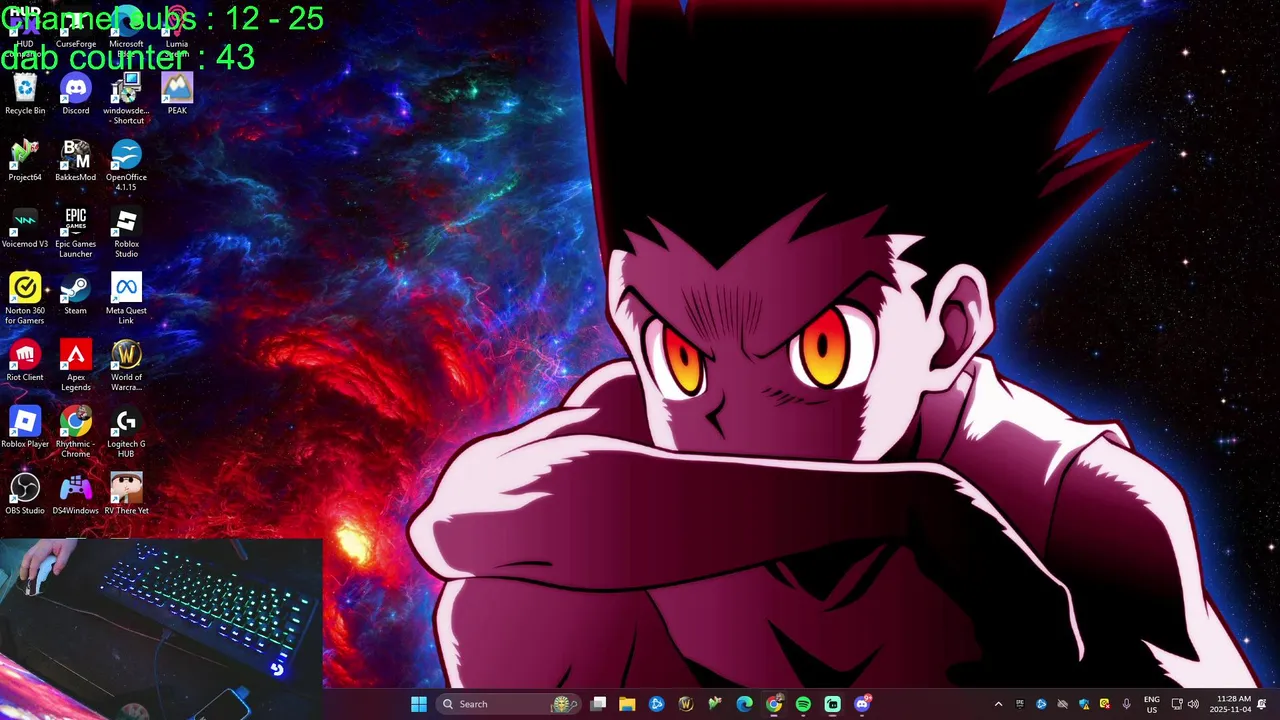Open Task View on the taskbar
1280x720 pixels.
(598, 704)
